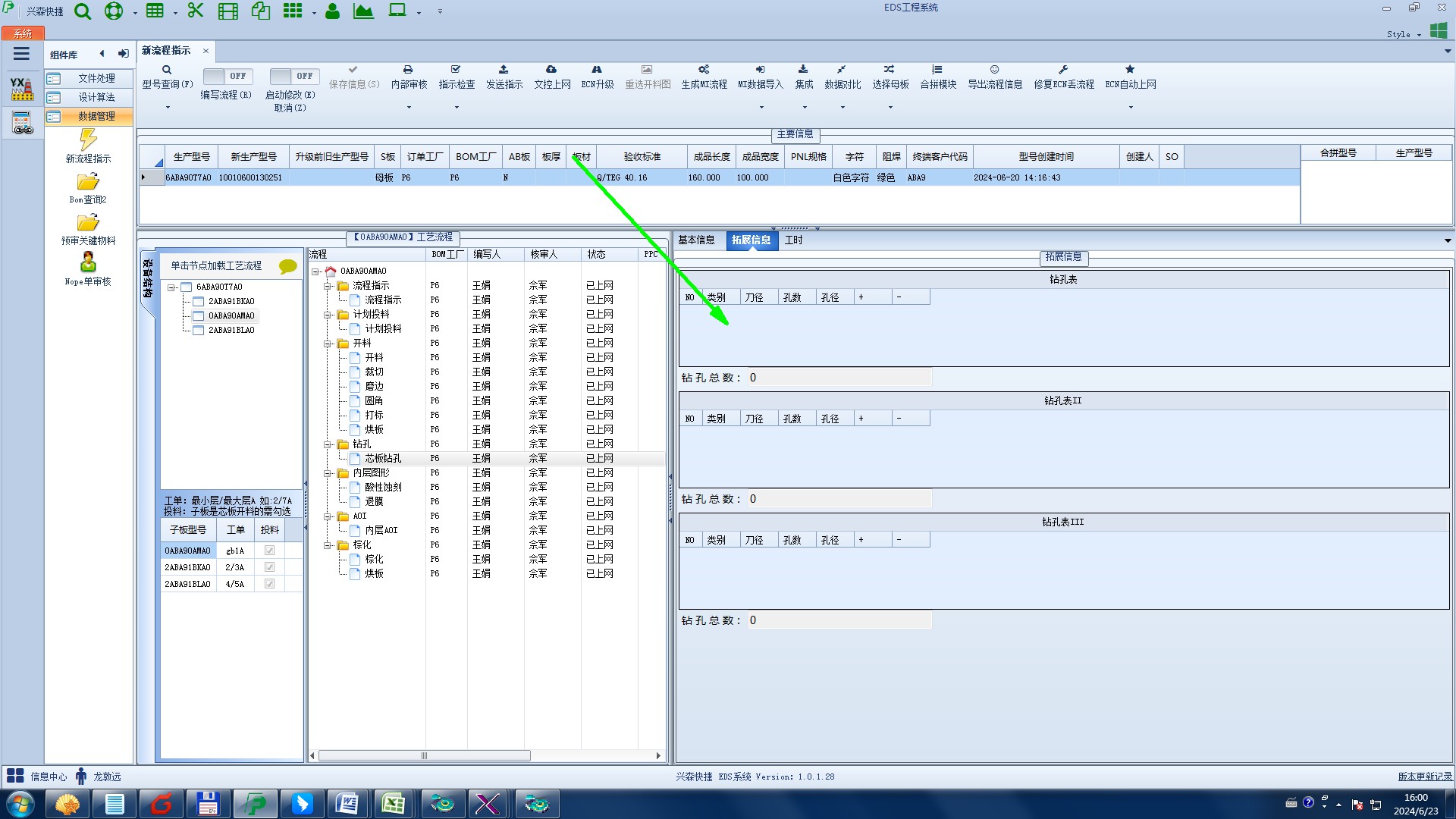The width and height of the screenshot is (1456, 819).
Task: Collapse the 棕化 folder node
Action: tap(328, 545)
